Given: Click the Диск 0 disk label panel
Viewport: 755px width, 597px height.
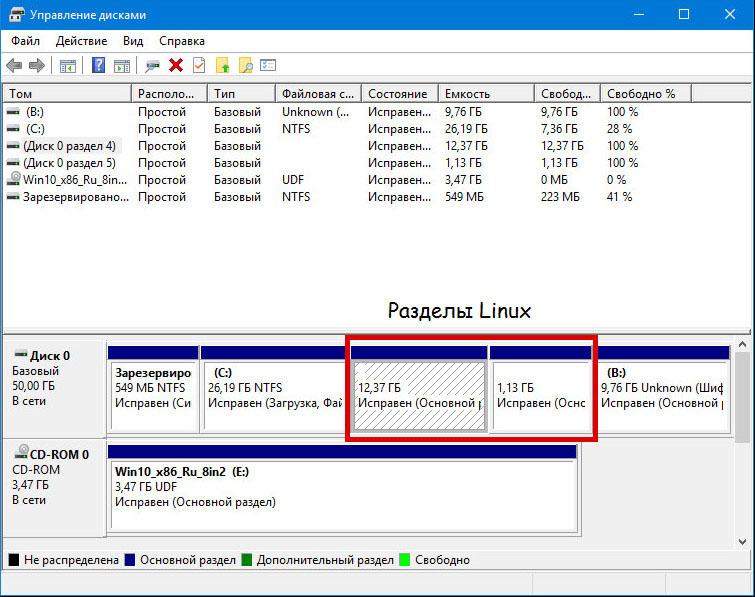Looking at the screenshot, I should [x=54, y=388].
